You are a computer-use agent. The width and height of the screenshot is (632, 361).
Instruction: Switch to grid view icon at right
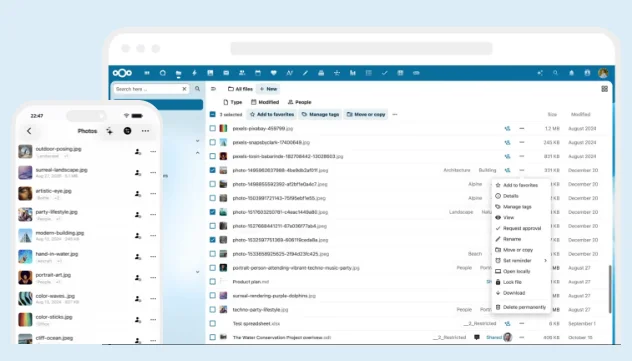[605, 89]
